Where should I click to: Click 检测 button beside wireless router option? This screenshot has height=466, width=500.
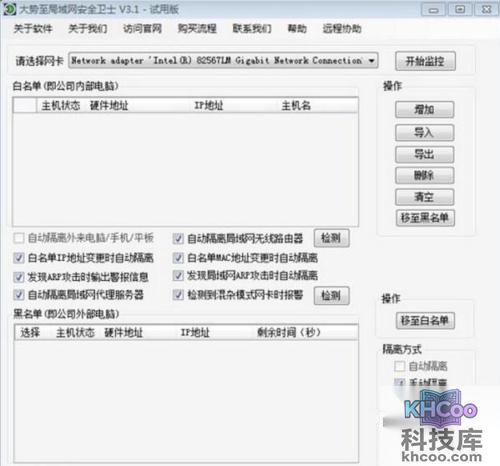tap(331, 238)
